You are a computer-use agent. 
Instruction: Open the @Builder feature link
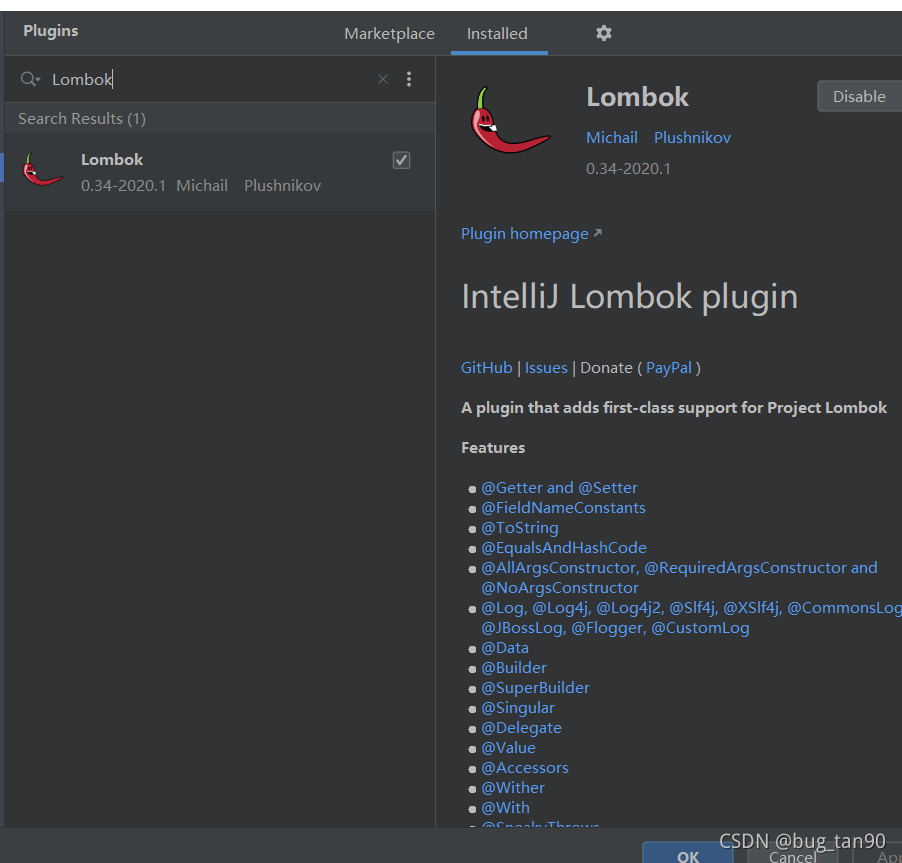point(514,668)
